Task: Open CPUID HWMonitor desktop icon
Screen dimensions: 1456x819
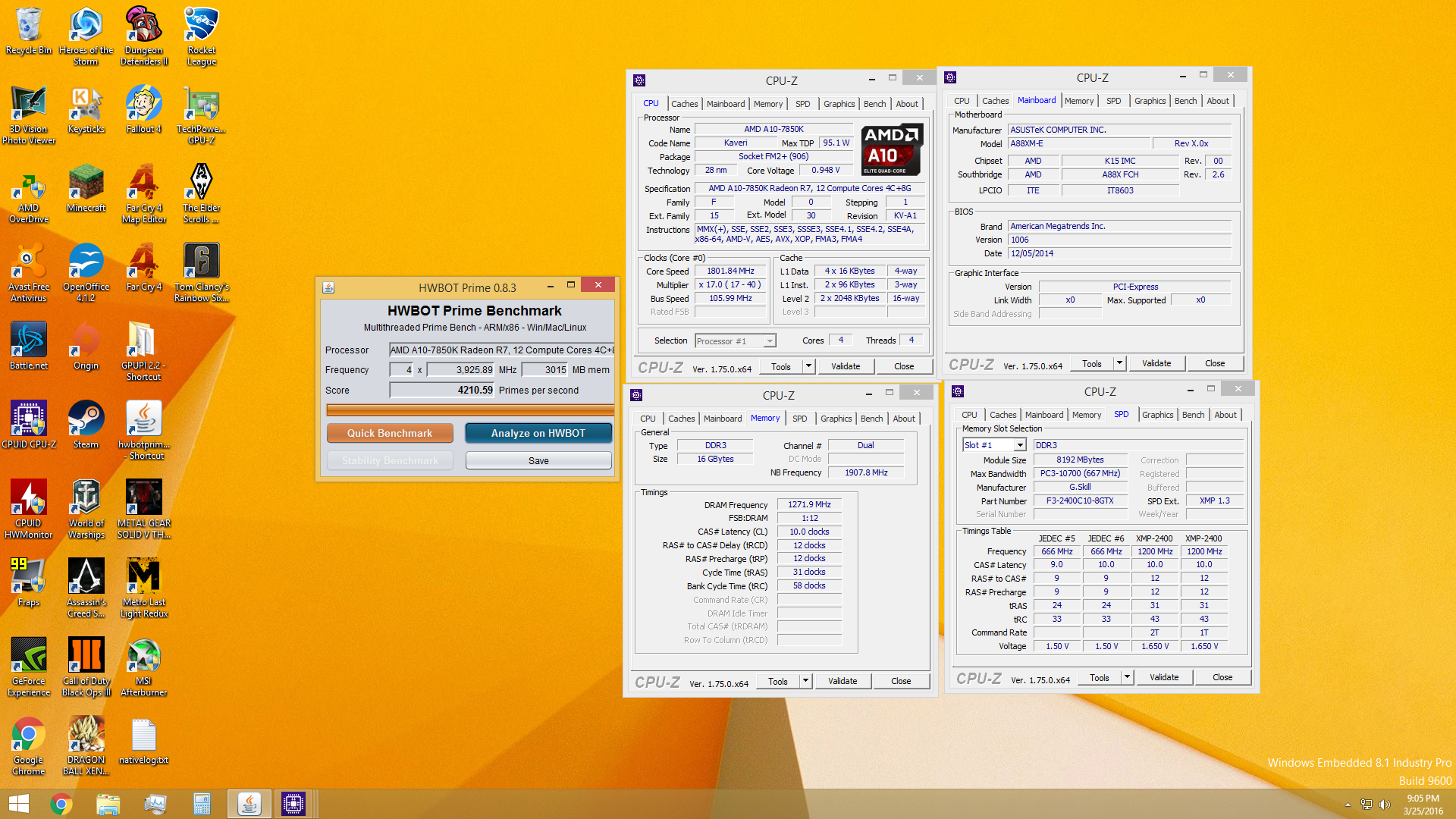Action: click(x=29, y=510)
